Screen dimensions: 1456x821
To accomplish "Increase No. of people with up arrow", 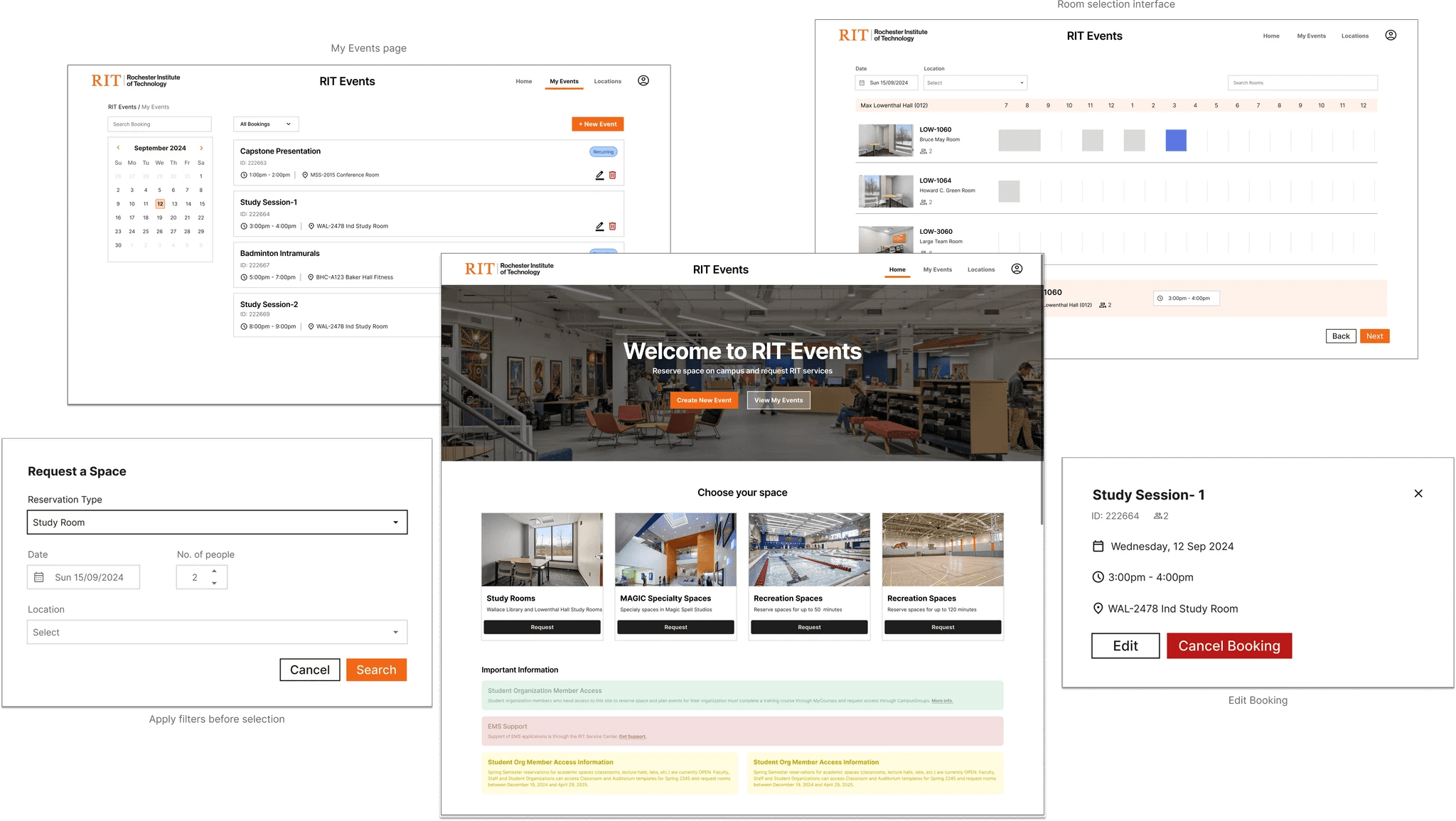I will pos(214,571).
